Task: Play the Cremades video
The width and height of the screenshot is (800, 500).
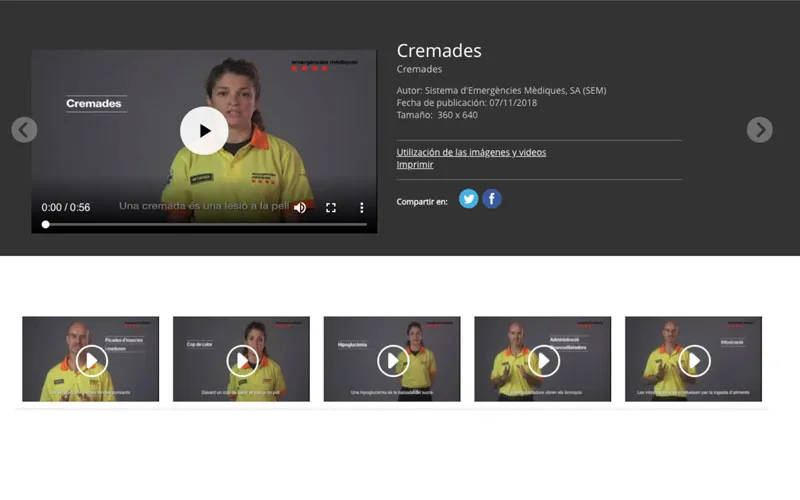Action: click(204, 131)
